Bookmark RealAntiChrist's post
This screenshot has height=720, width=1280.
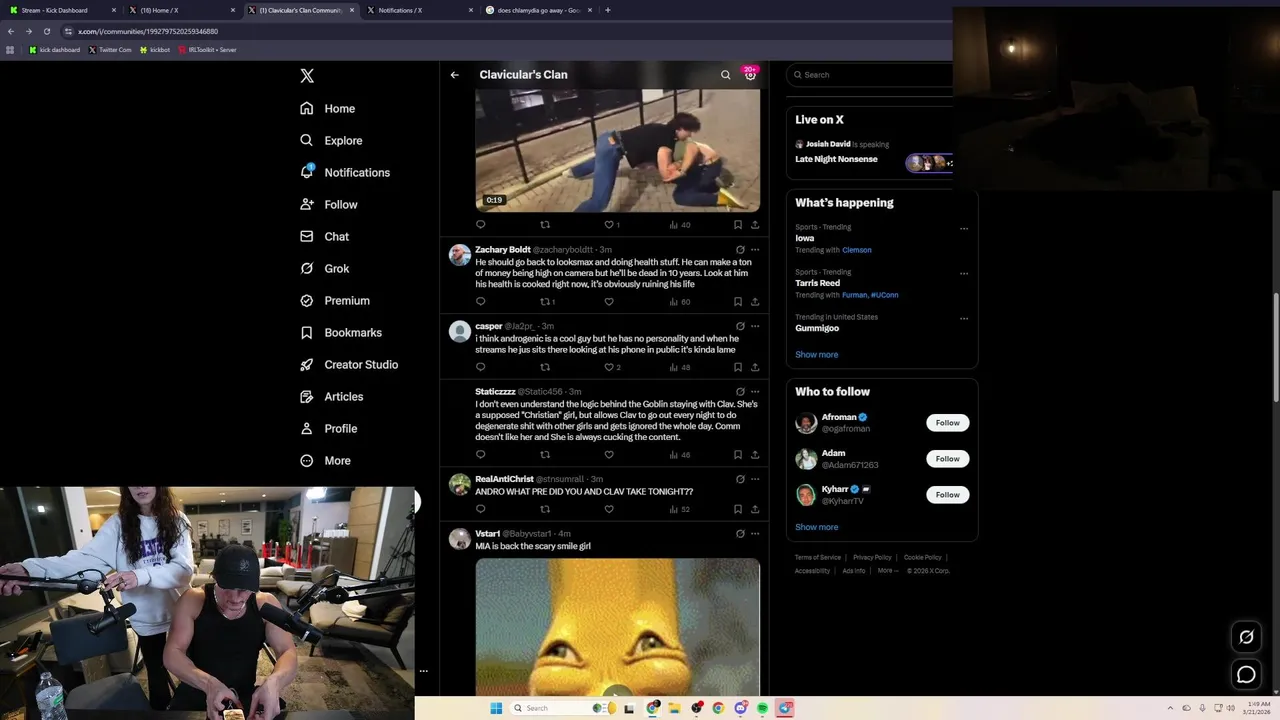pos(738,509)
